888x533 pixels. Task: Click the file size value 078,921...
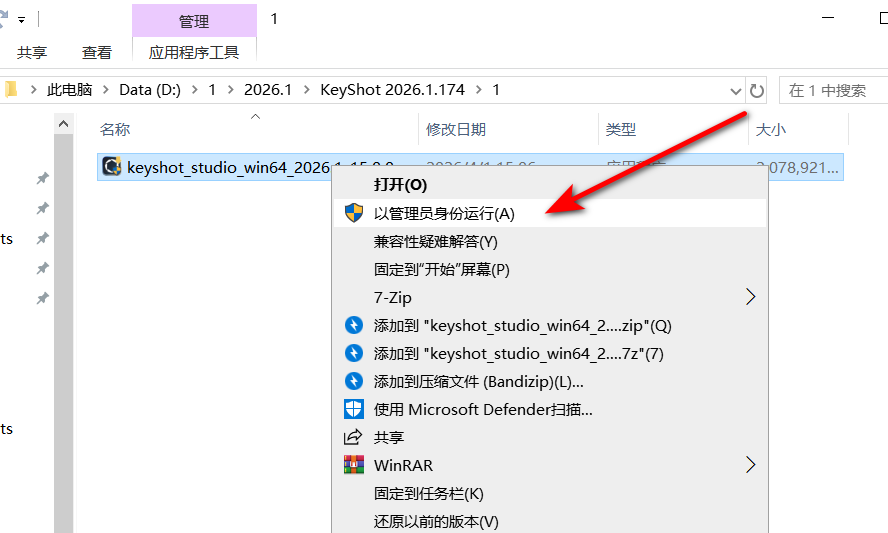[797, 168]
